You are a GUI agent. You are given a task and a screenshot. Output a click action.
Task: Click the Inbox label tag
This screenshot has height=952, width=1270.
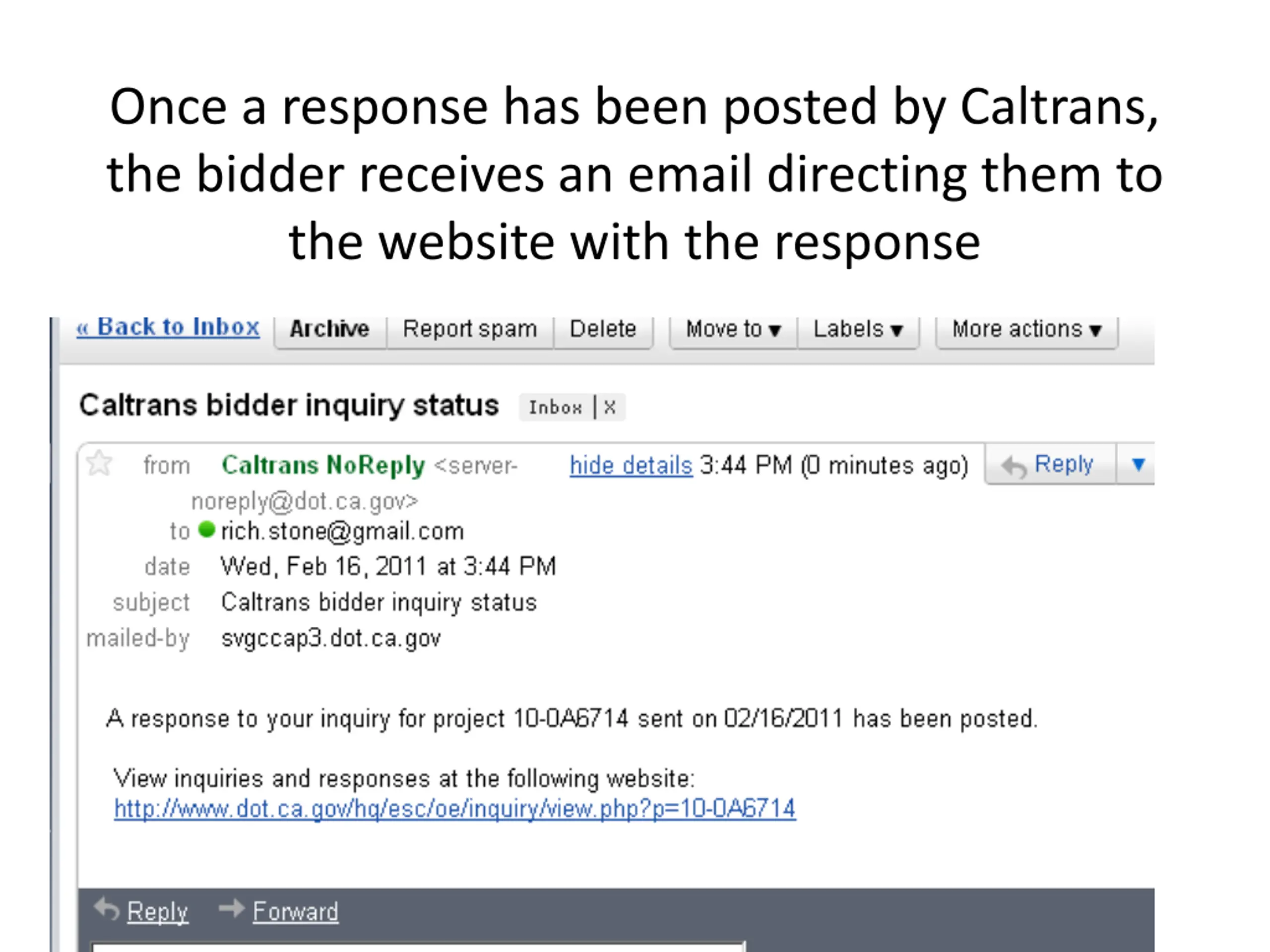[x=555, y=408]
